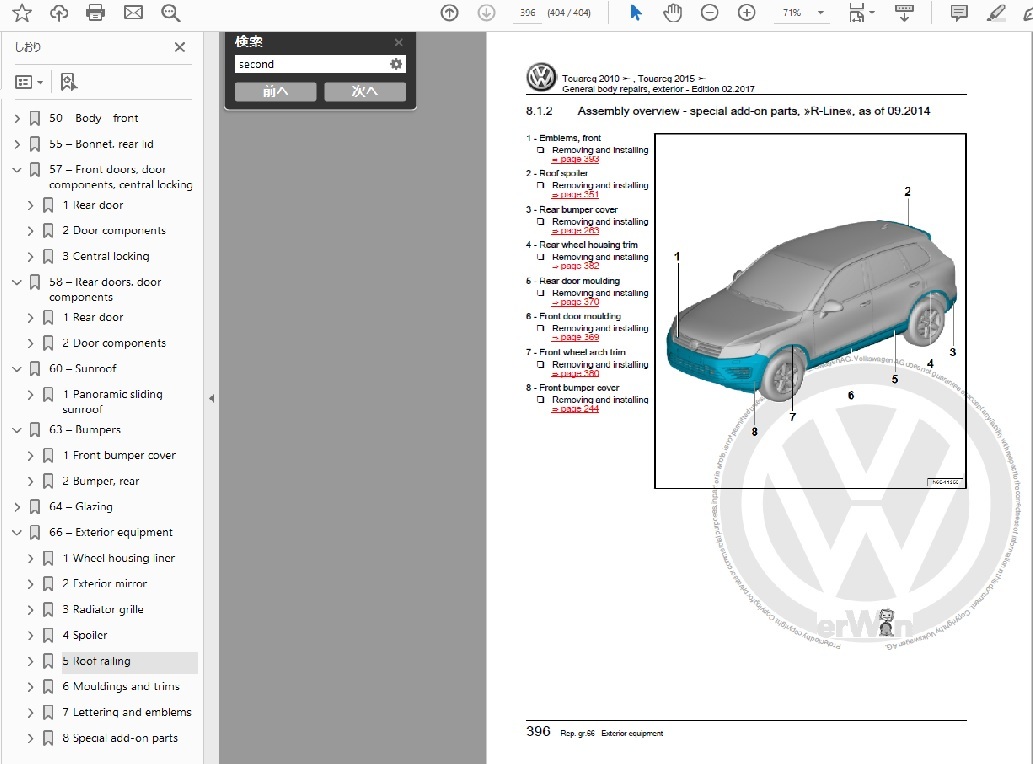Close the search popup
Image resolution: width=1033 pixels, height=764 pixels.
point(399,42)
